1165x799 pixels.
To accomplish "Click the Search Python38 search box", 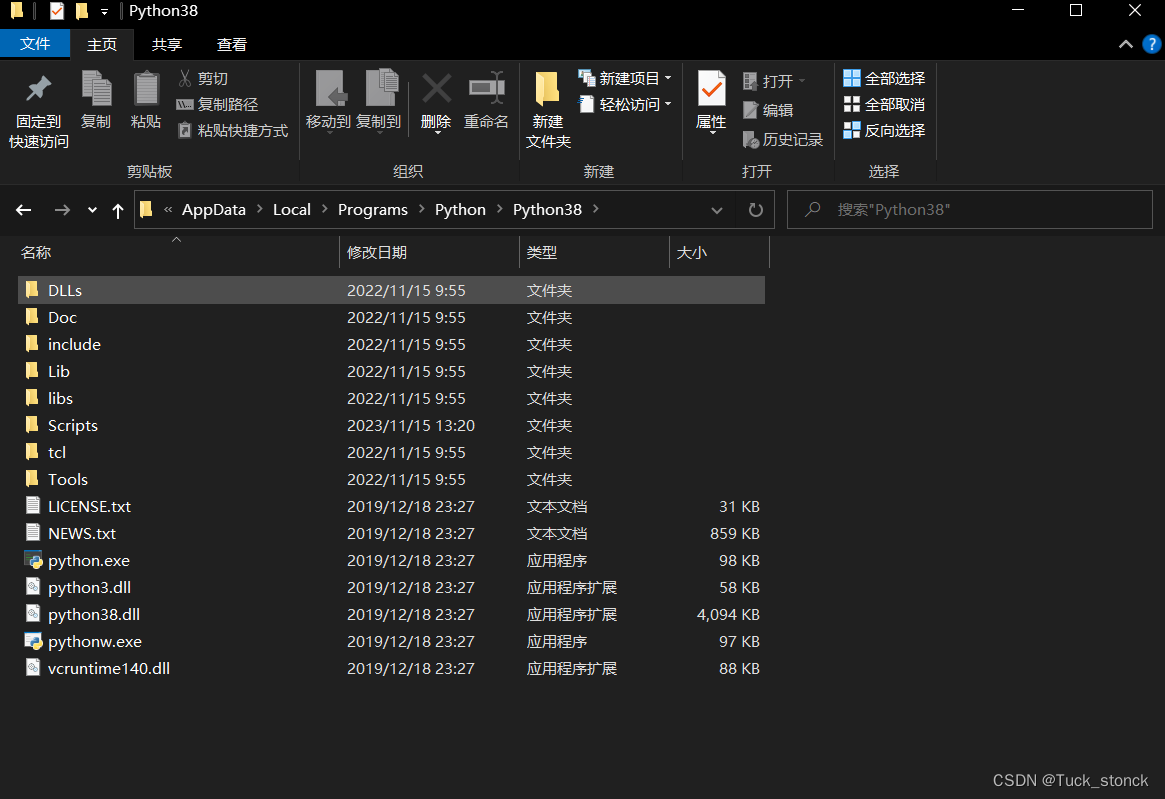I will click(970, 210).
